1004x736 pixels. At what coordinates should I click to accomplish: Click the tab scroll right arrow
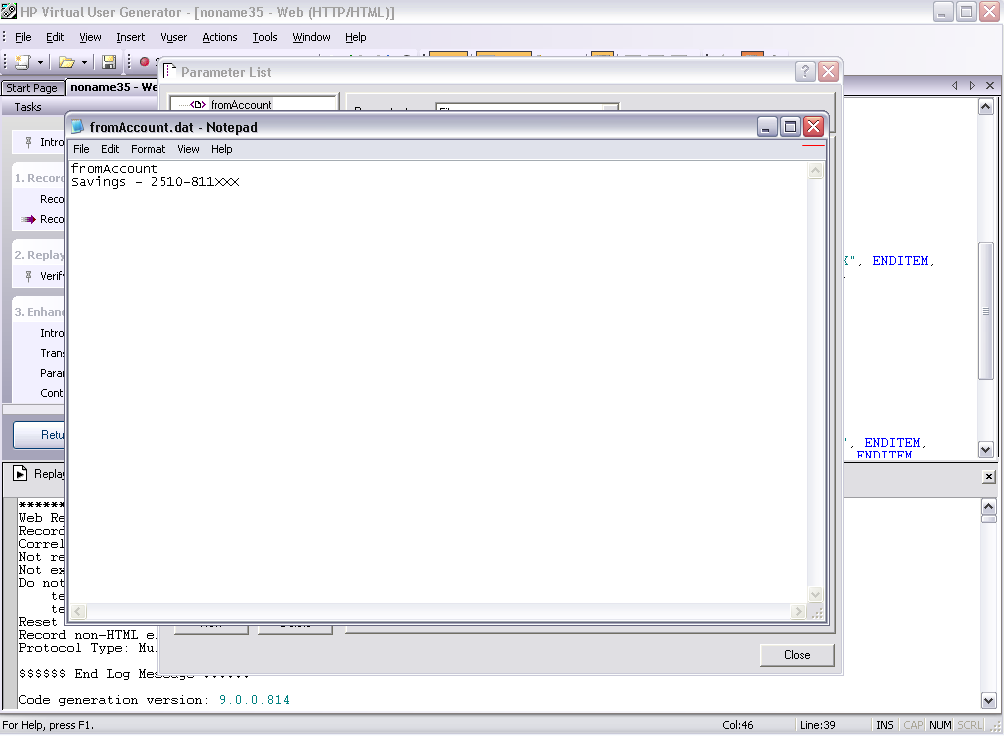coord(972,85)
